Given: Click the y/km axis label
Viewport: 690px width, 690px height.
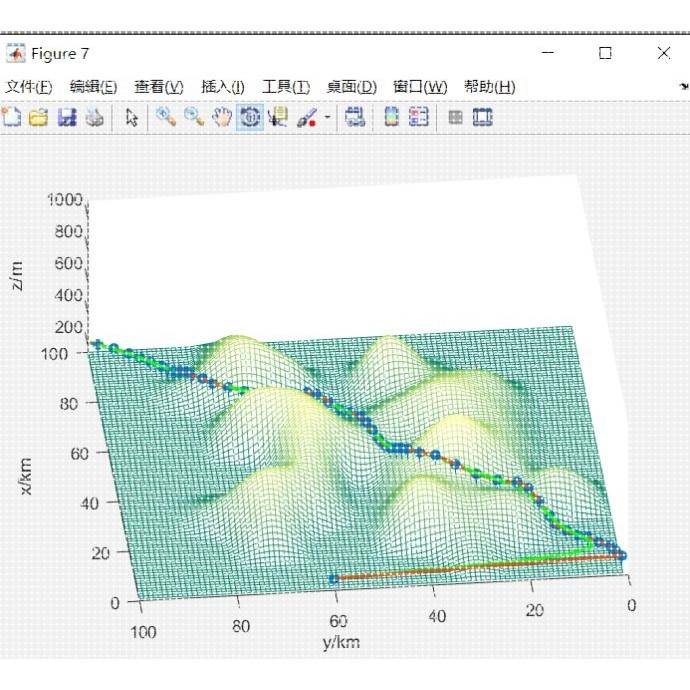Looking at the screenshot, I should (341, 642).
